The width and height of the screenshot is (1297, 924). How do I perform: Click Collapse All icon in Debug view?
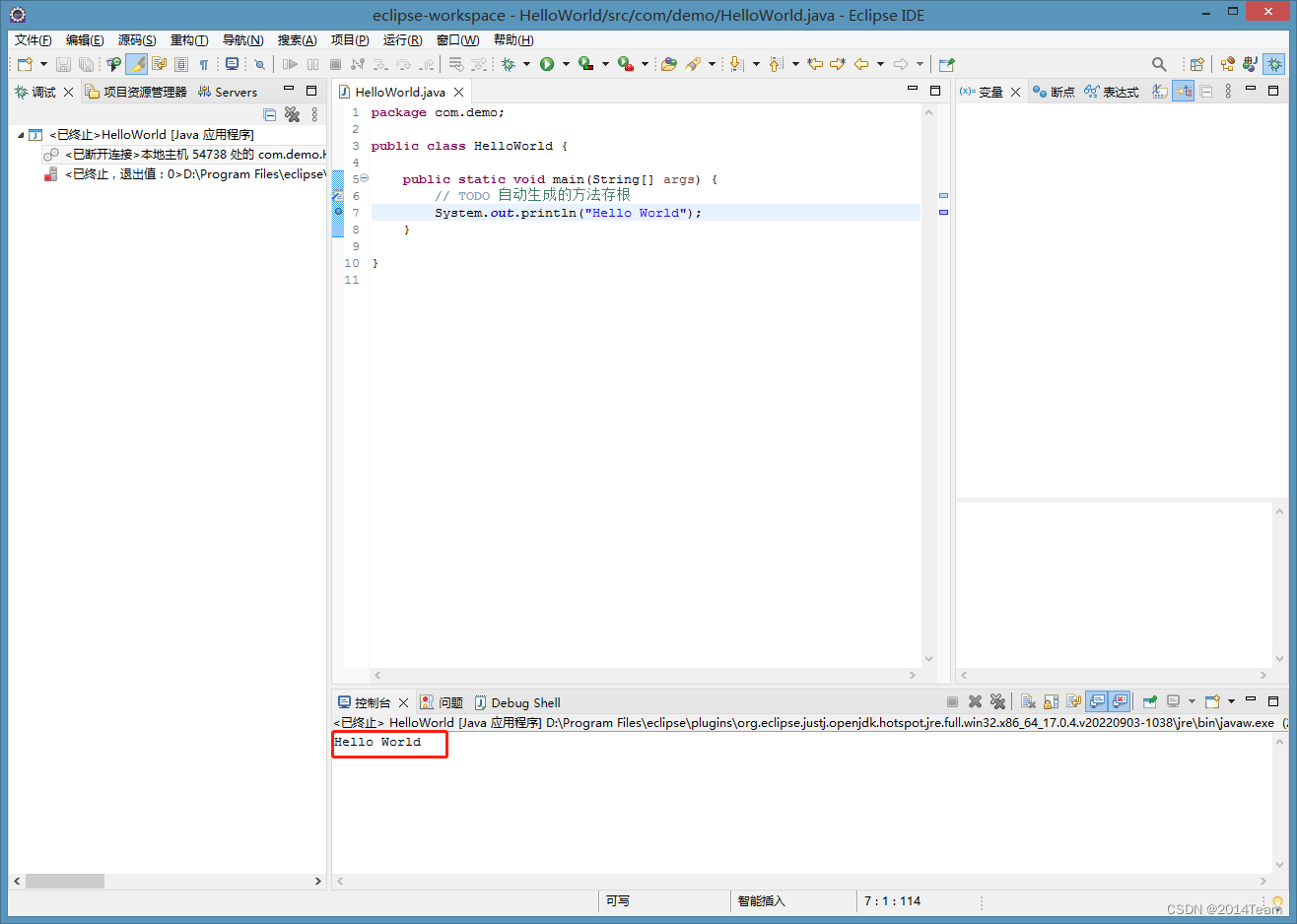point(270,114)
